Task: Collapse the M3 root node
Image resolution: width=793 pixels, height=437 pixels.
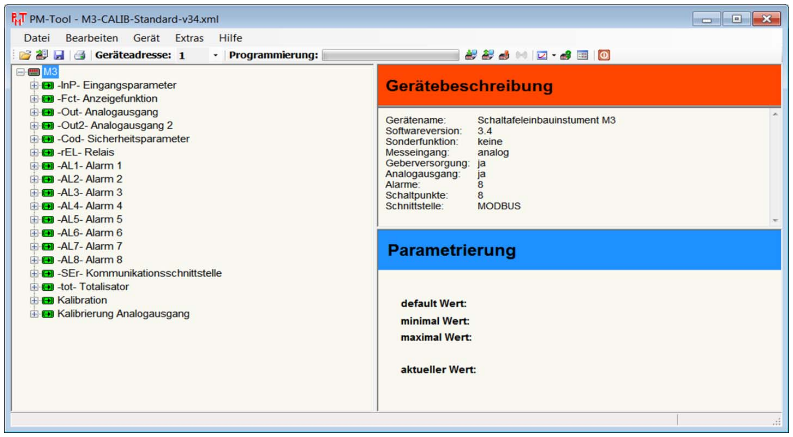Action: (x=20, y=72)
